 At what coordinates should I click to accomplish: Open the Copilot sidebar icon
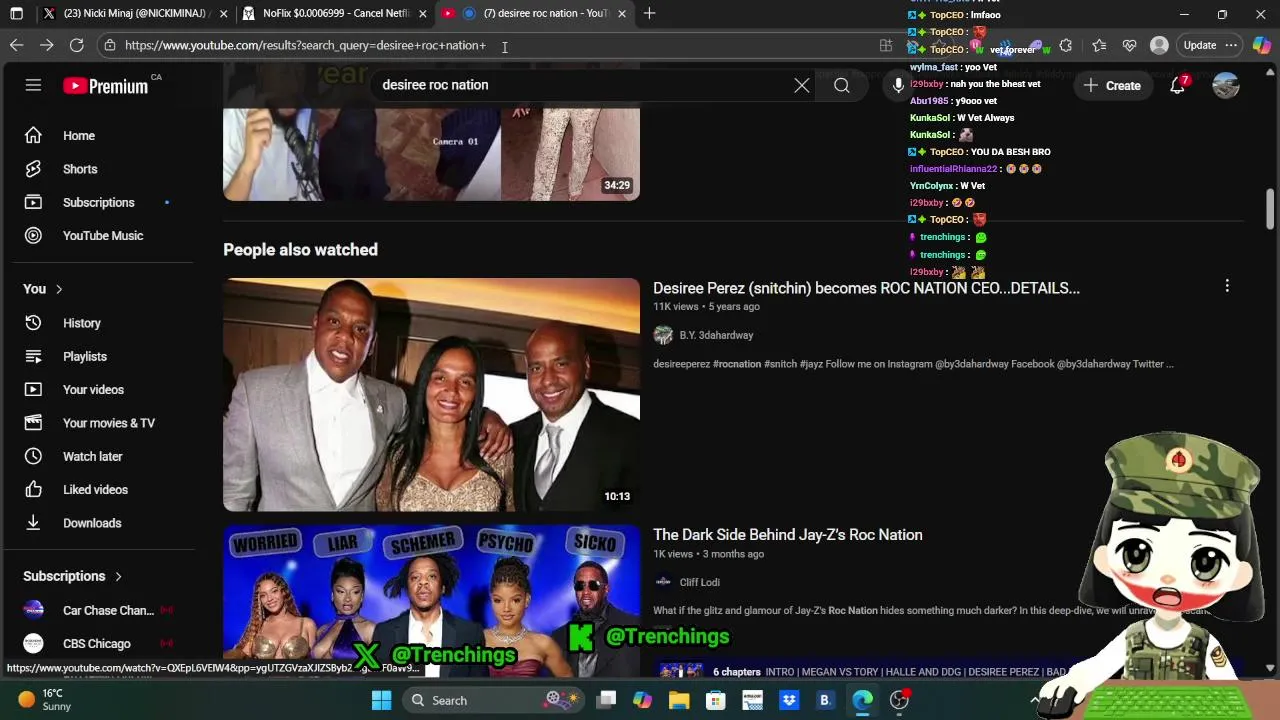(x=1261, y=45)
